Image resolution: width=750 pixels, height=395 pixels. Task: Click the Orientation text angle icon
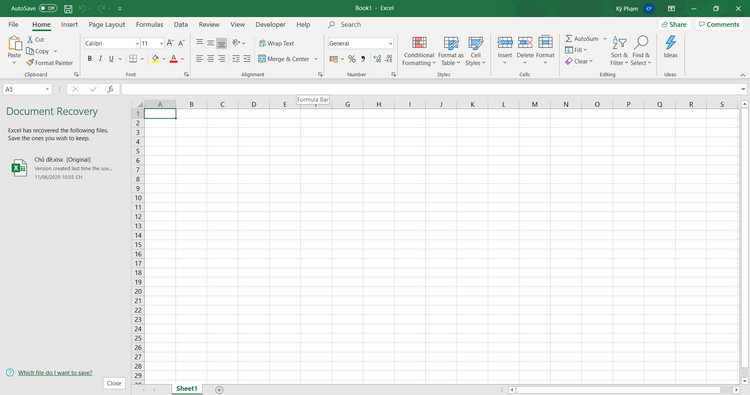236,43
